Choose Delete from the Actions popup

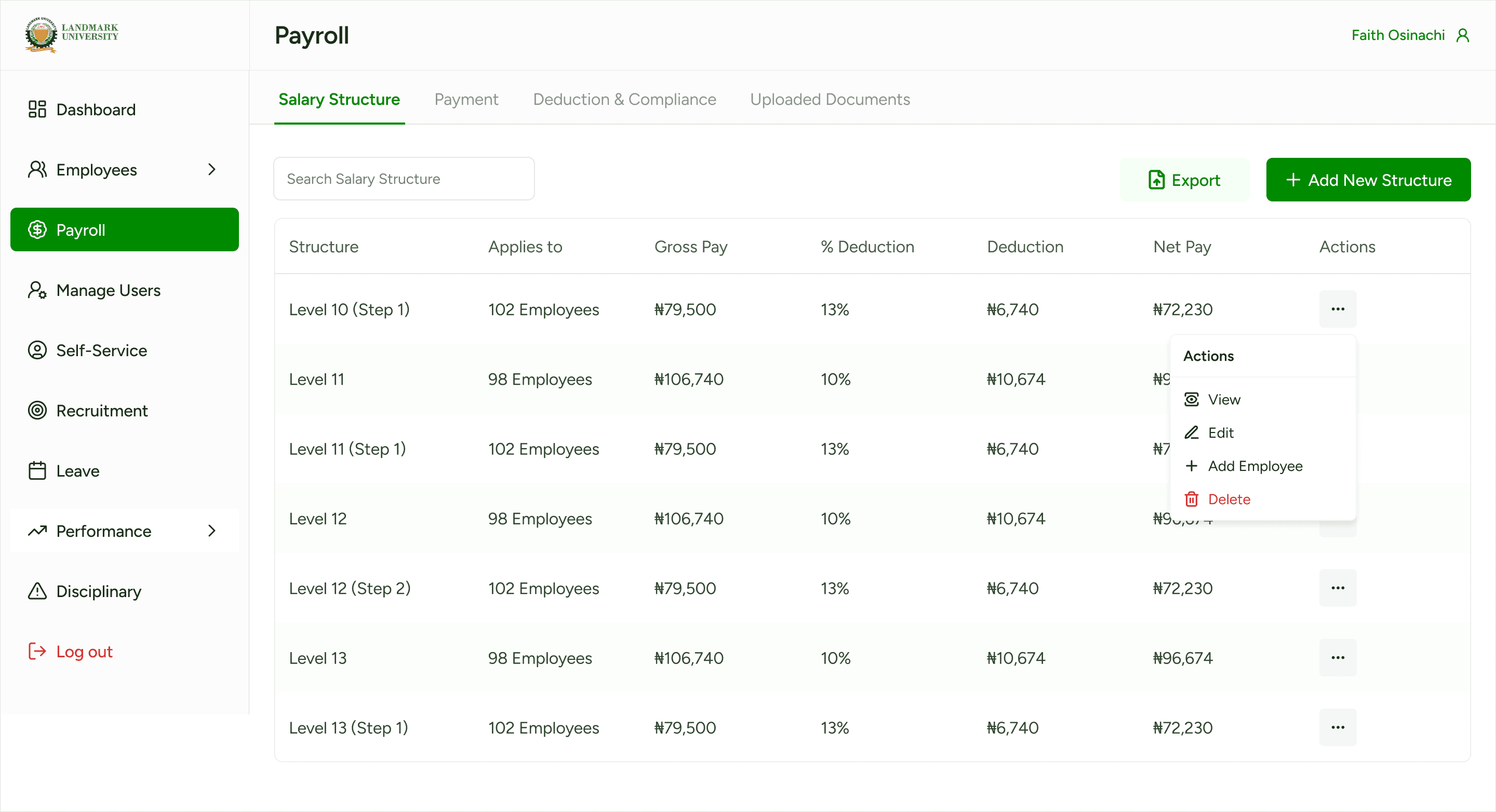[x=1228, y=499]
